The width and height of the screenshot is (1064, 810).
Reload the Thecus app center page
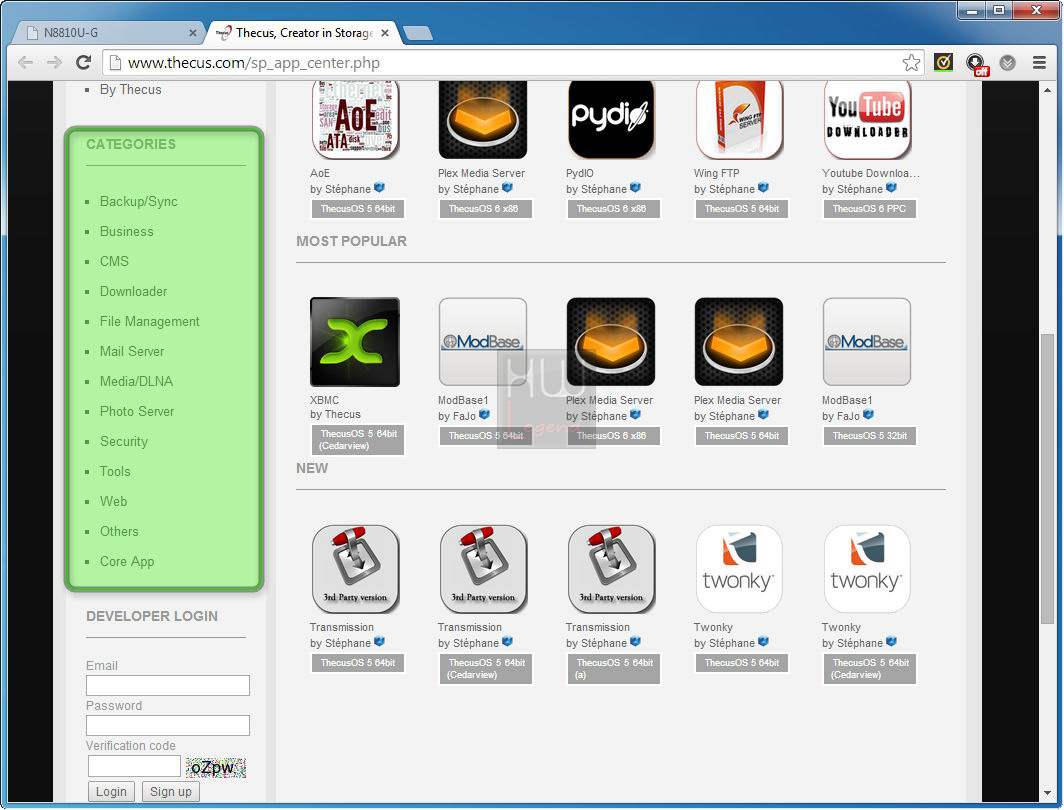tap(83, 63)
